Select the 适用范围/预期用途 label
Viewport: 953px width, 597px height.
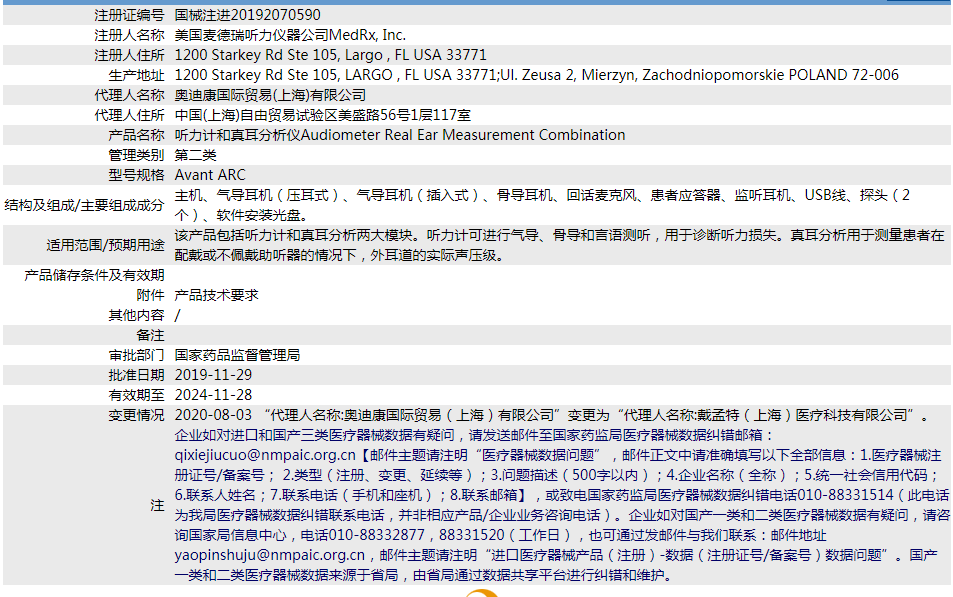point(105,246)
